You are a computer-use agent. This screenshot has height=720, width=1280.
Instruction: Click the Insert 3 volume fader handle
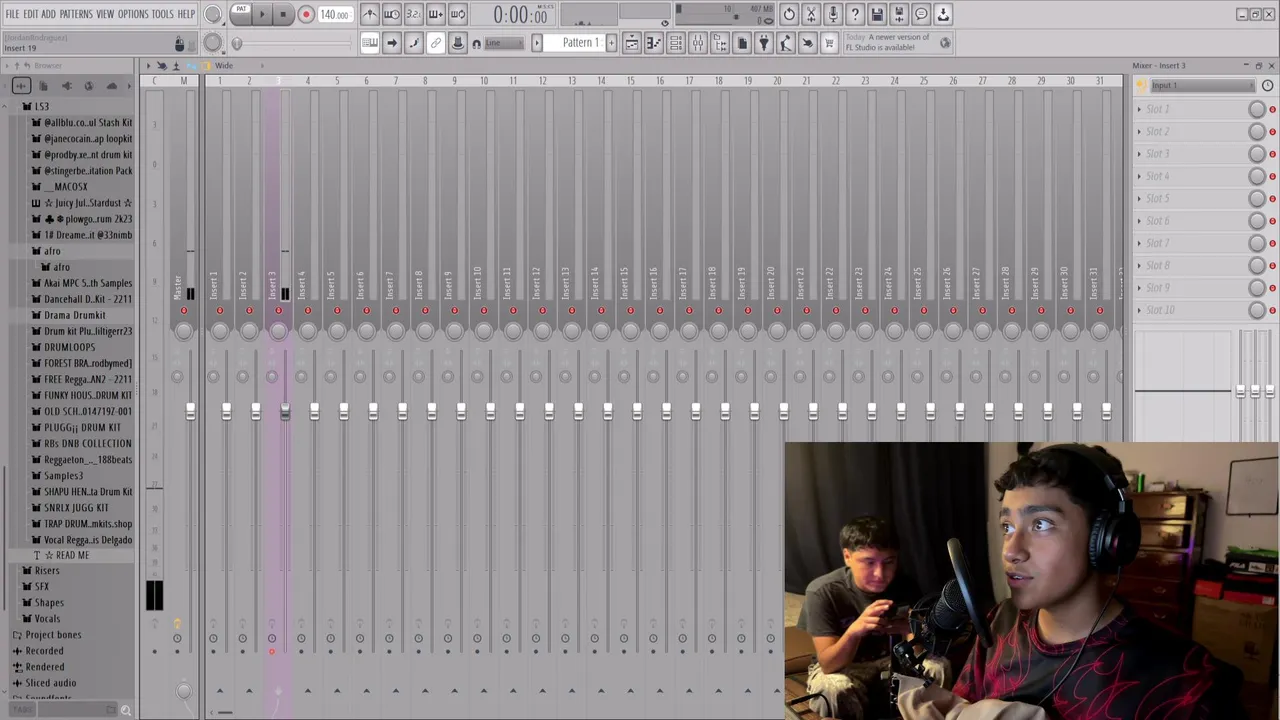point(285,411)
